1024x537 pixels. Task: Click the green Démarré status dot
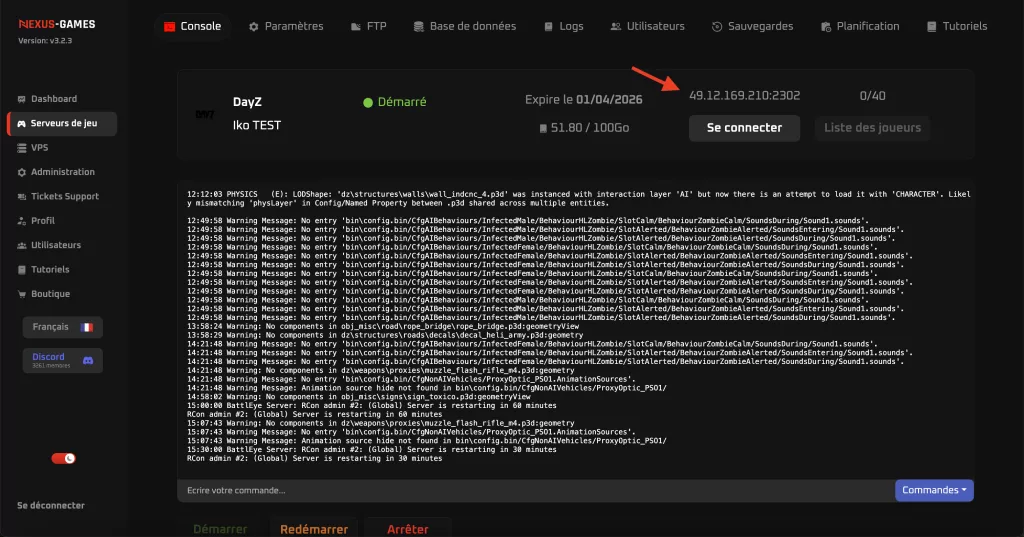click(368, 103)
